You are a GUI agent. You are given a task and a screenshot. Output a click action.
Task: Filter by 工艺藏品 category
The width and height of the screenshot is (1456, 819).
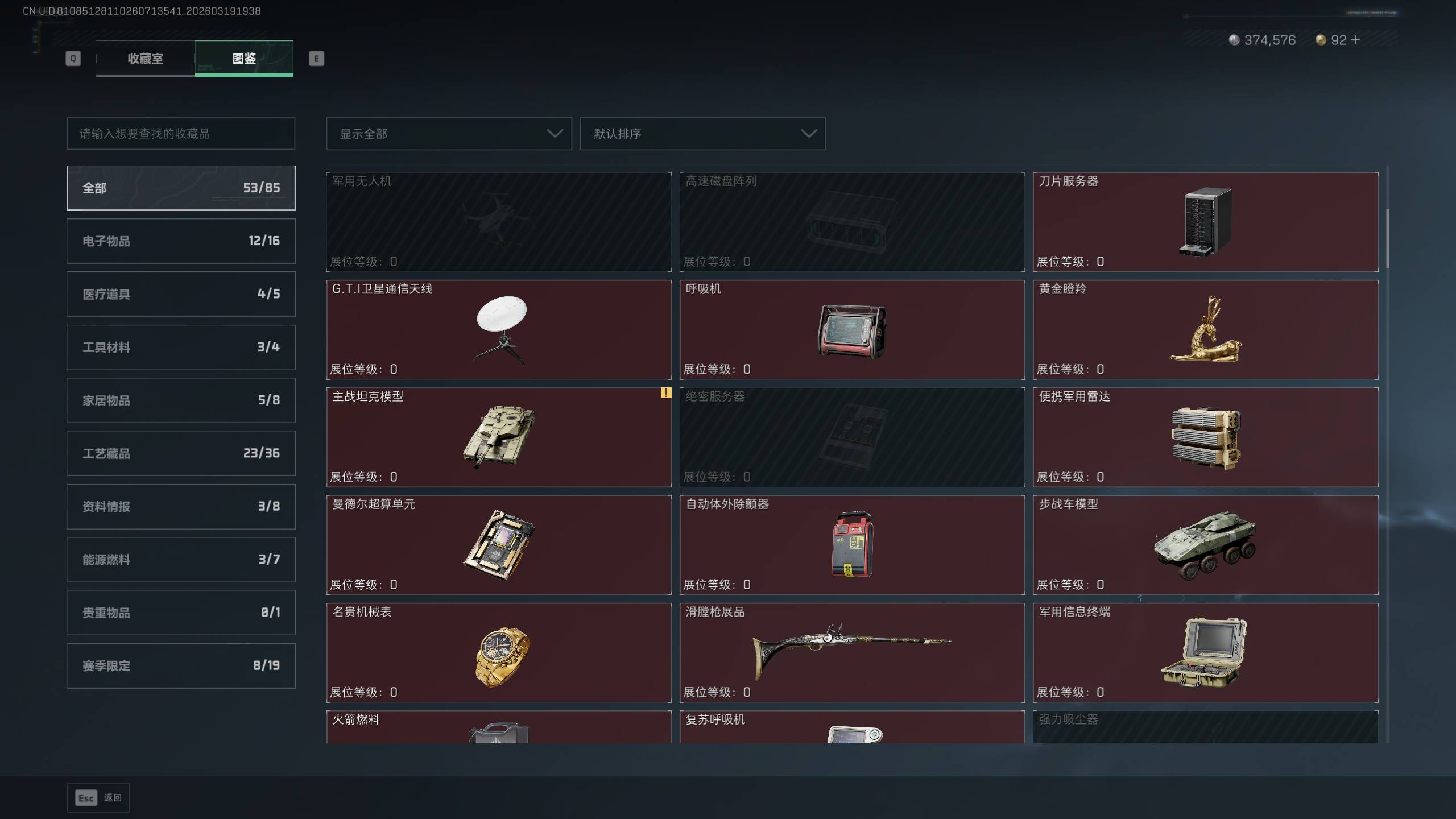coord(181,453)
